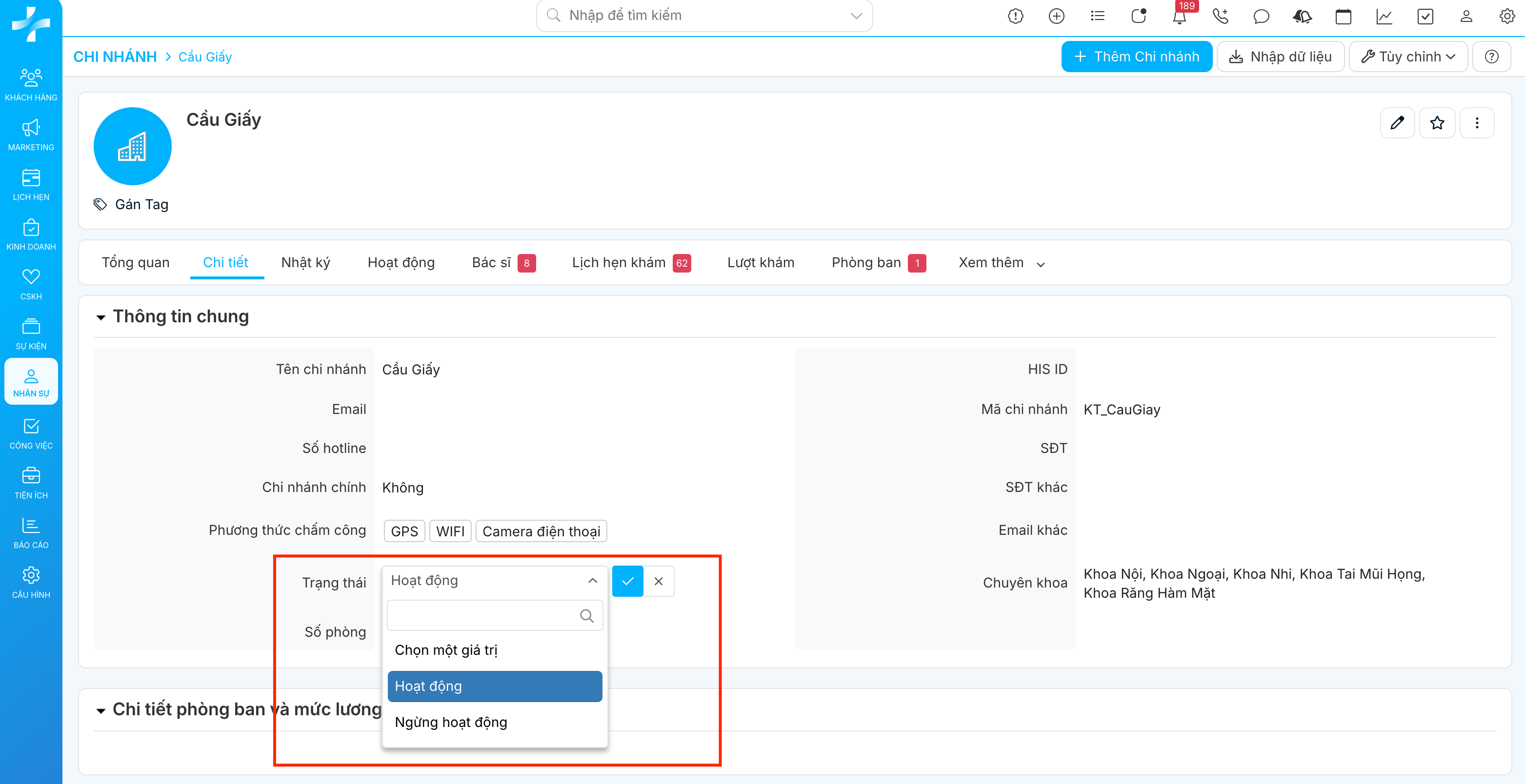This screenshot has height=784, width=1525.
Task: Switch to the Tổng quan tab
Action: click(136, 263)
